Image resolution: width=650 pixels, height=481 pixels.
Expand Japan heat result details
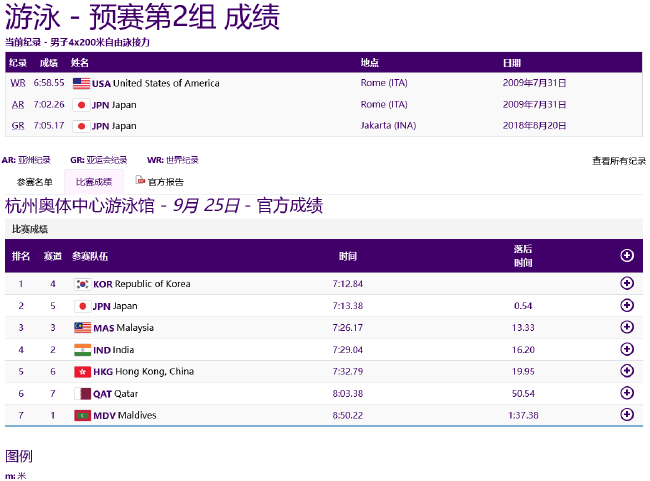pos(626,305)
